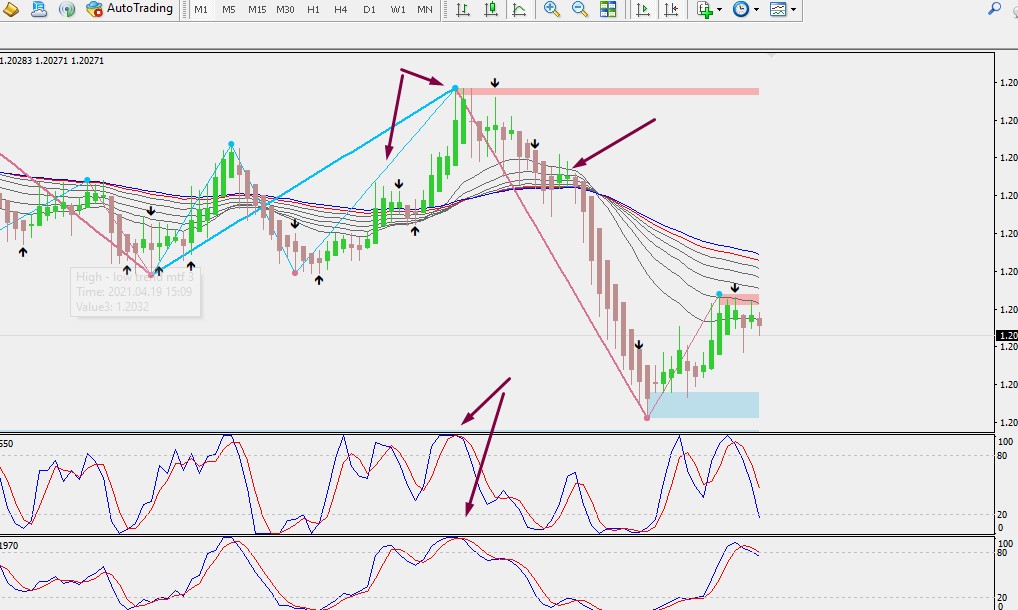Viewport: 1018px width, 610px height.
Task: Toggle the Chart Shift icon
Action: point(671,9)
